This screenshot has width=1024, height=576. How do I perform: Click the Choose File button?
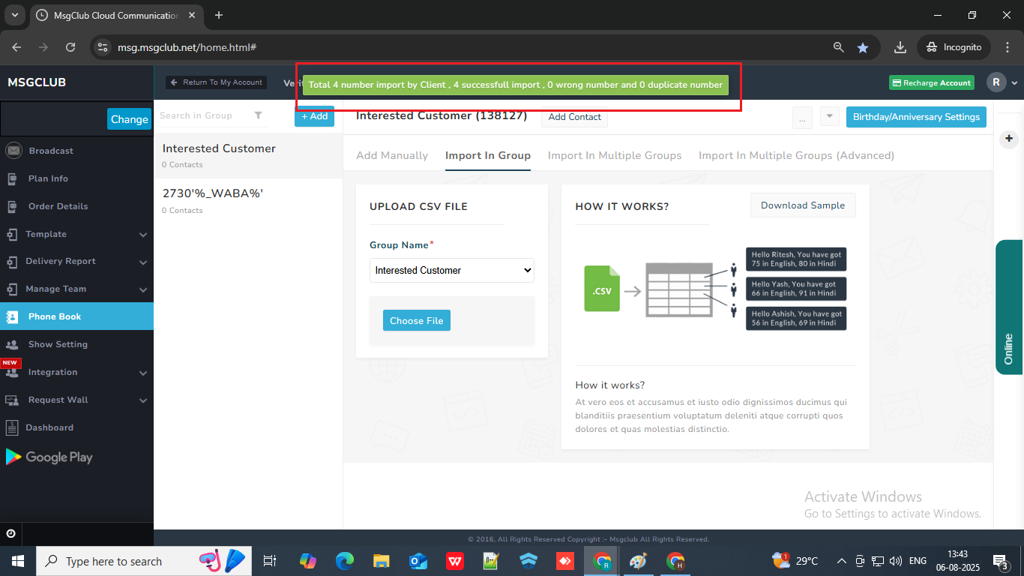coord(417,321)
